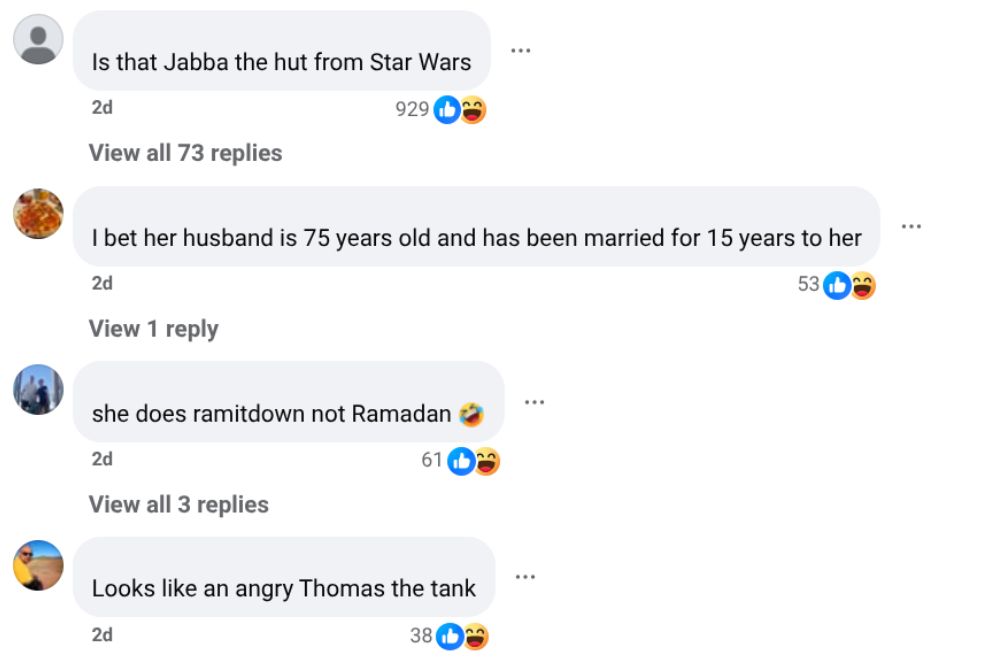Expand View 1 reply thread
This screenshot has height=666, width=1000.
click(153, 329)
